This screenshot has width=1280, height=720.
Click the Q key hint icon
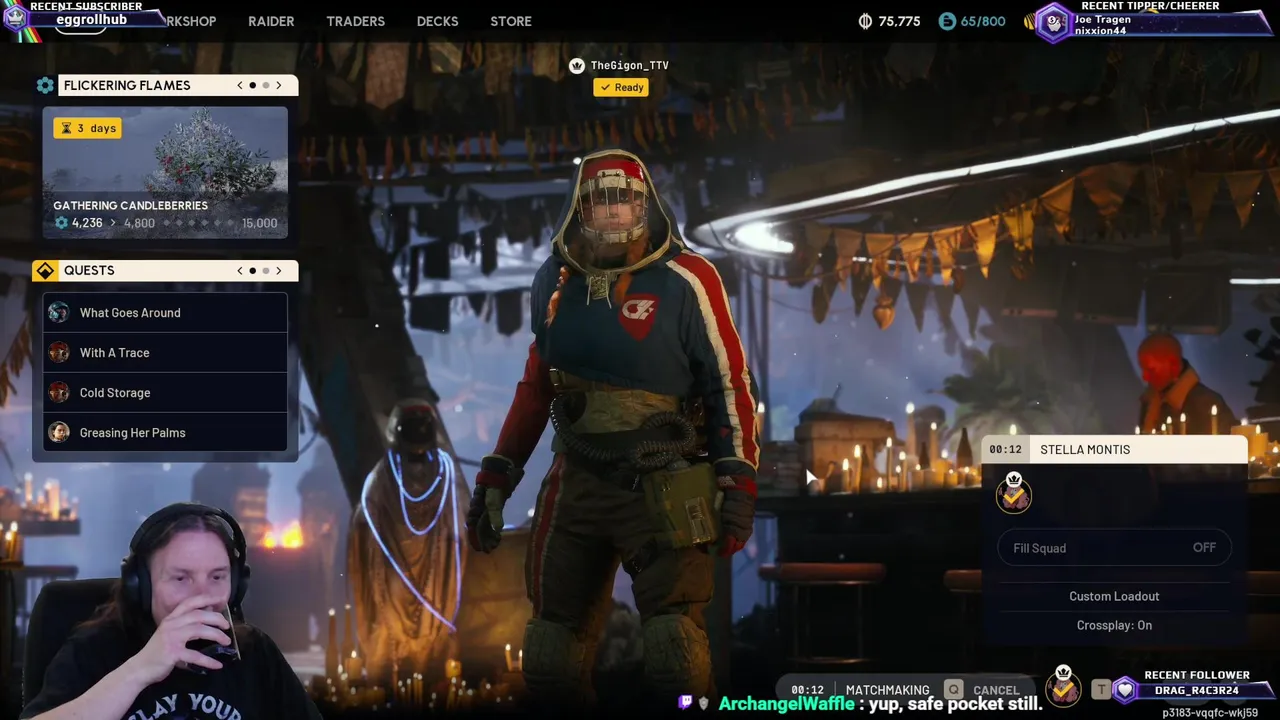[x=954, y=689]
